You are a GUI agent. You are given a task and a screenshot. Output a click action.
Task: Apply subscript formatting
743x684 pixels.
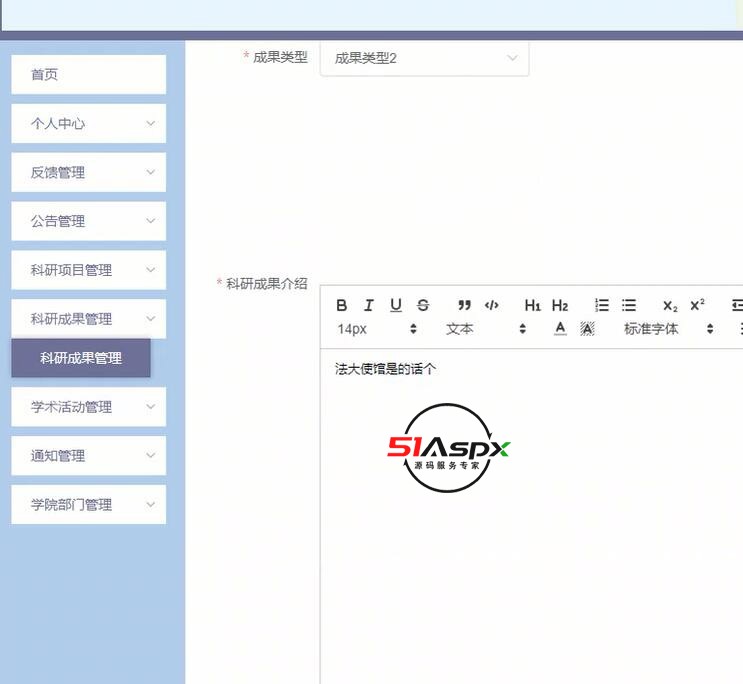670,305
